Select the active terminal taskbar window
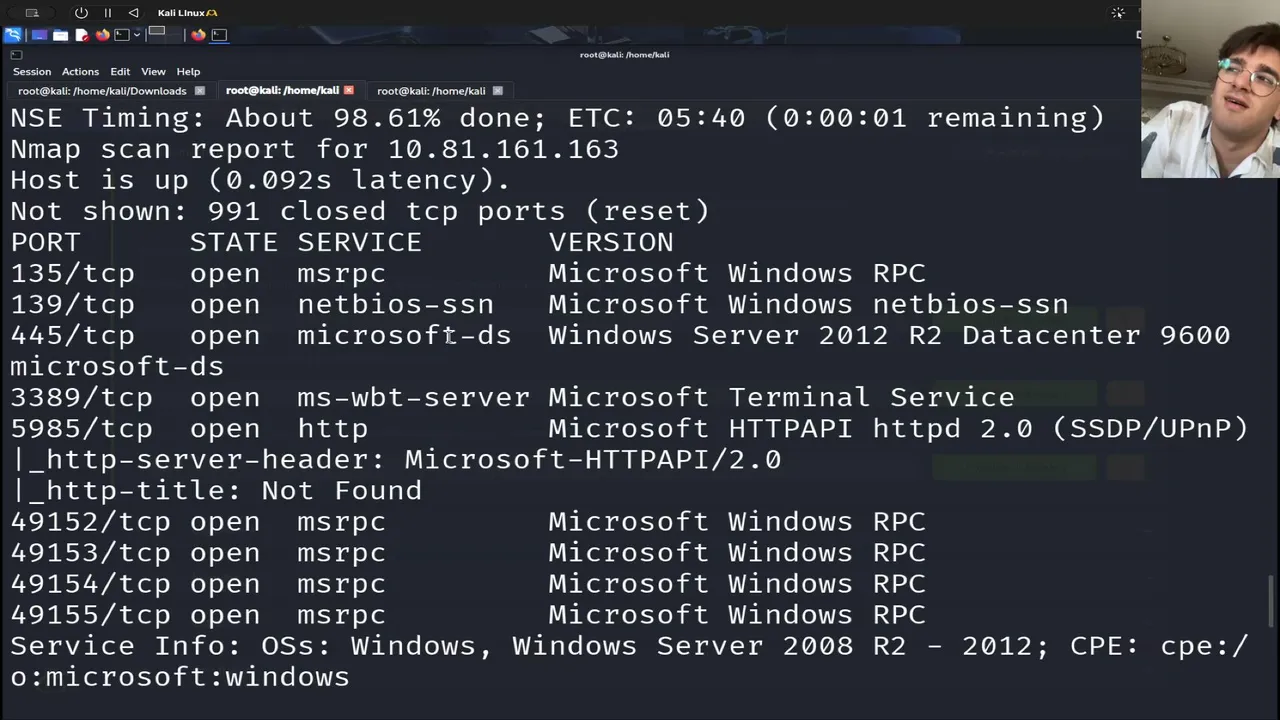 (x=219, y=35)
